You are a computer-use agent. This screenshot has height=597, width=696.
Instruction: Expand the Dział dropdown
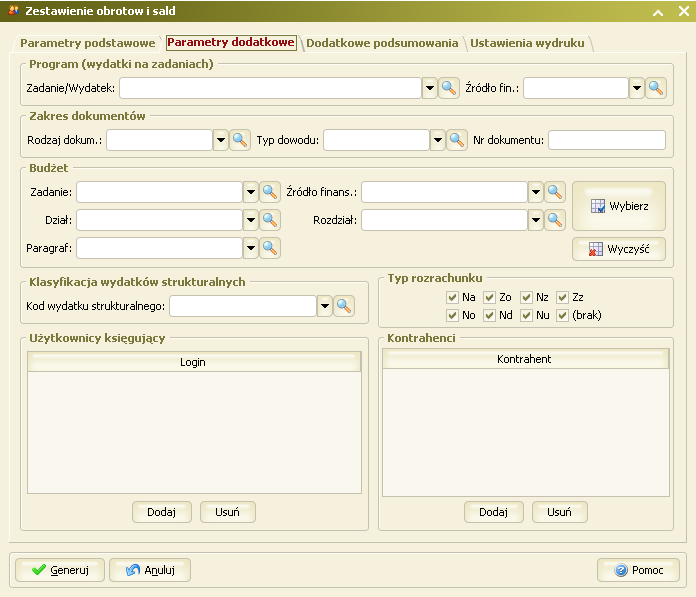(251, 220)
